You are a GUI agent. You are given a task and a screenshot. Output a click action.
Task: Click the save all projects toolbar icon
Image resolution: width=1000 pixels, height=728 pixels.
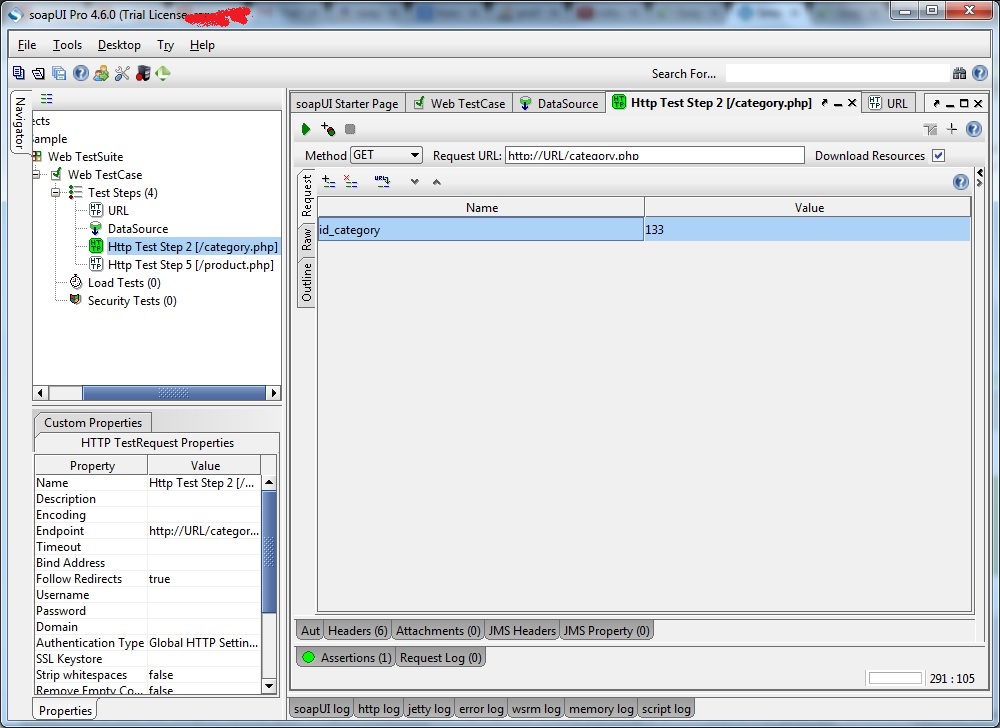59,73
